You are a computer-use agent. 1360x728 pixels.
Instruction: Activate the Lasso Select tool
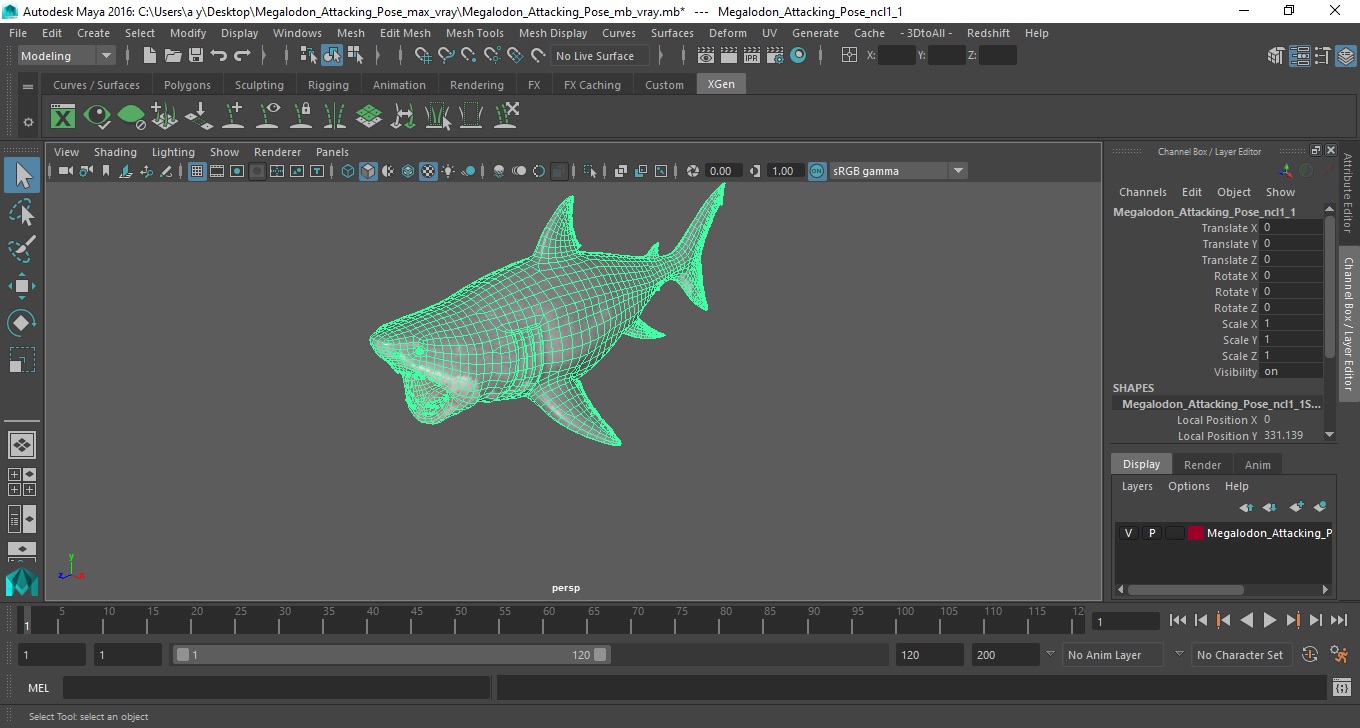point(22,212)
